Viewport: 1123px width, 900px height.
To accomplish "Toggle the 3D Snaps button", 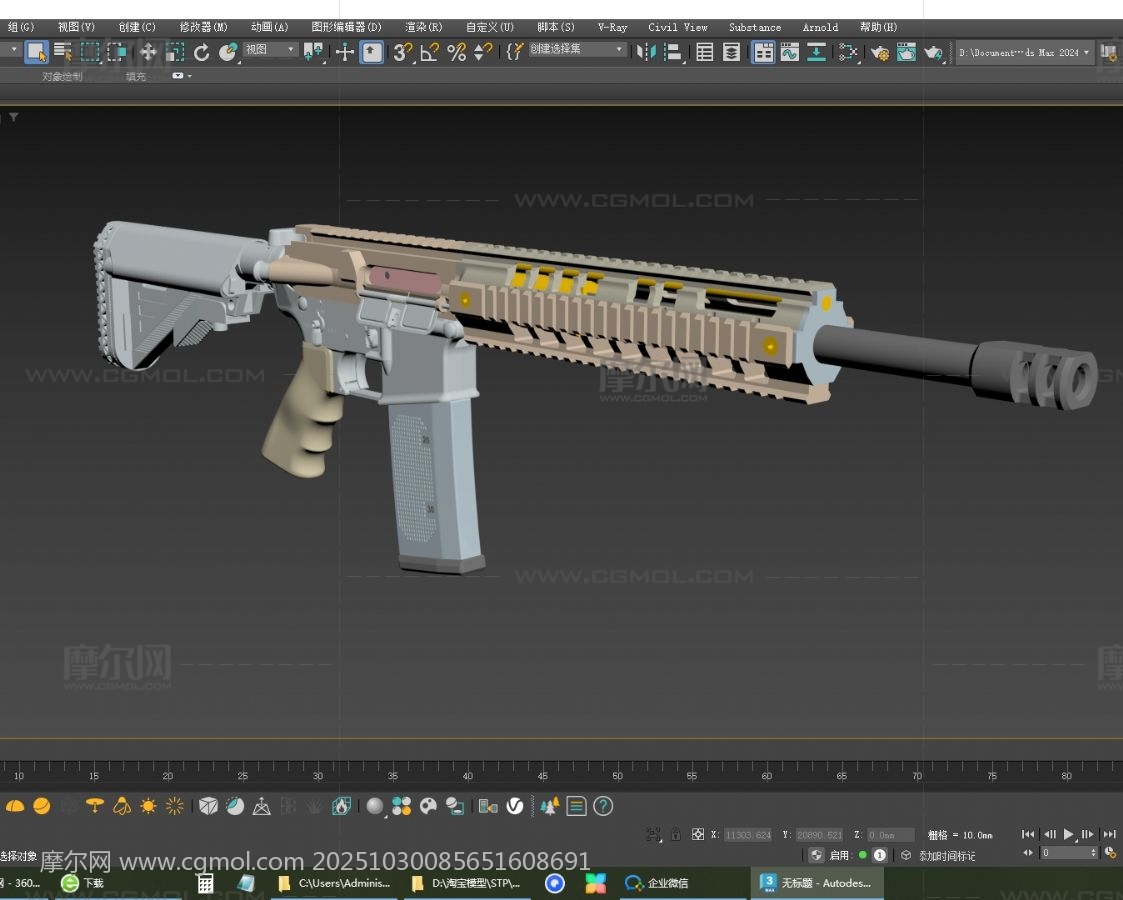I will [x=402, y=52].
